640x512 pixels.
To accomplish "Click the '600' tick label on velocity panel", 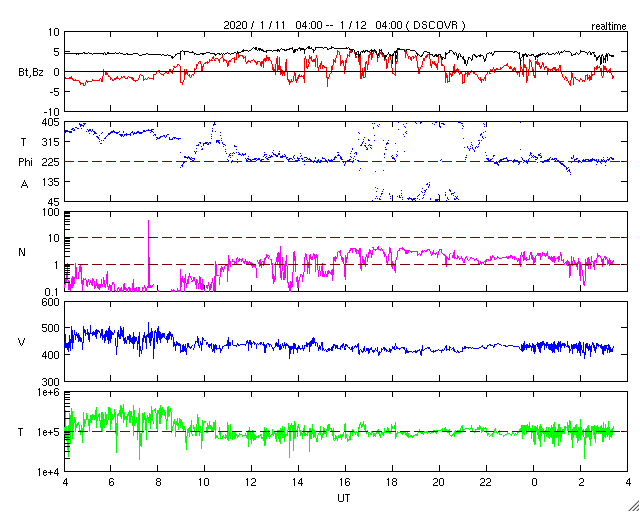I will pos(51,302).
